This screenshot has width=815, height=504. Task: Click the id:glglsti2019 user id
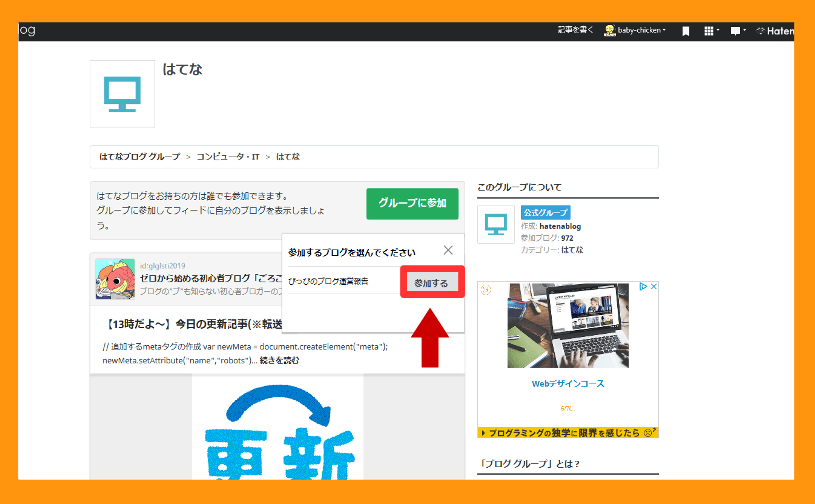pos(163,266)
